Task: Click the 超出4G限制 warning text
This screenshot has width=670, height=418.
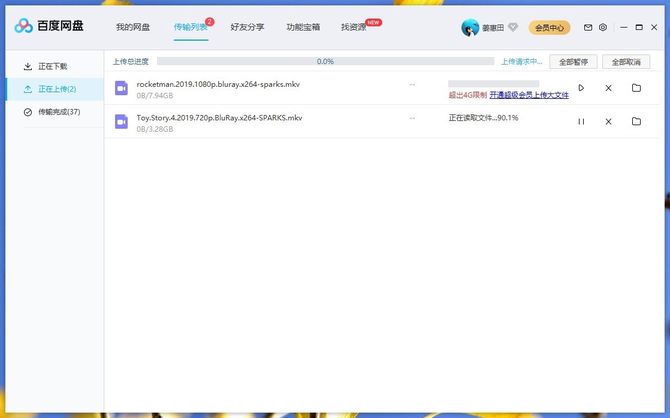Action: tap(467, 95)
